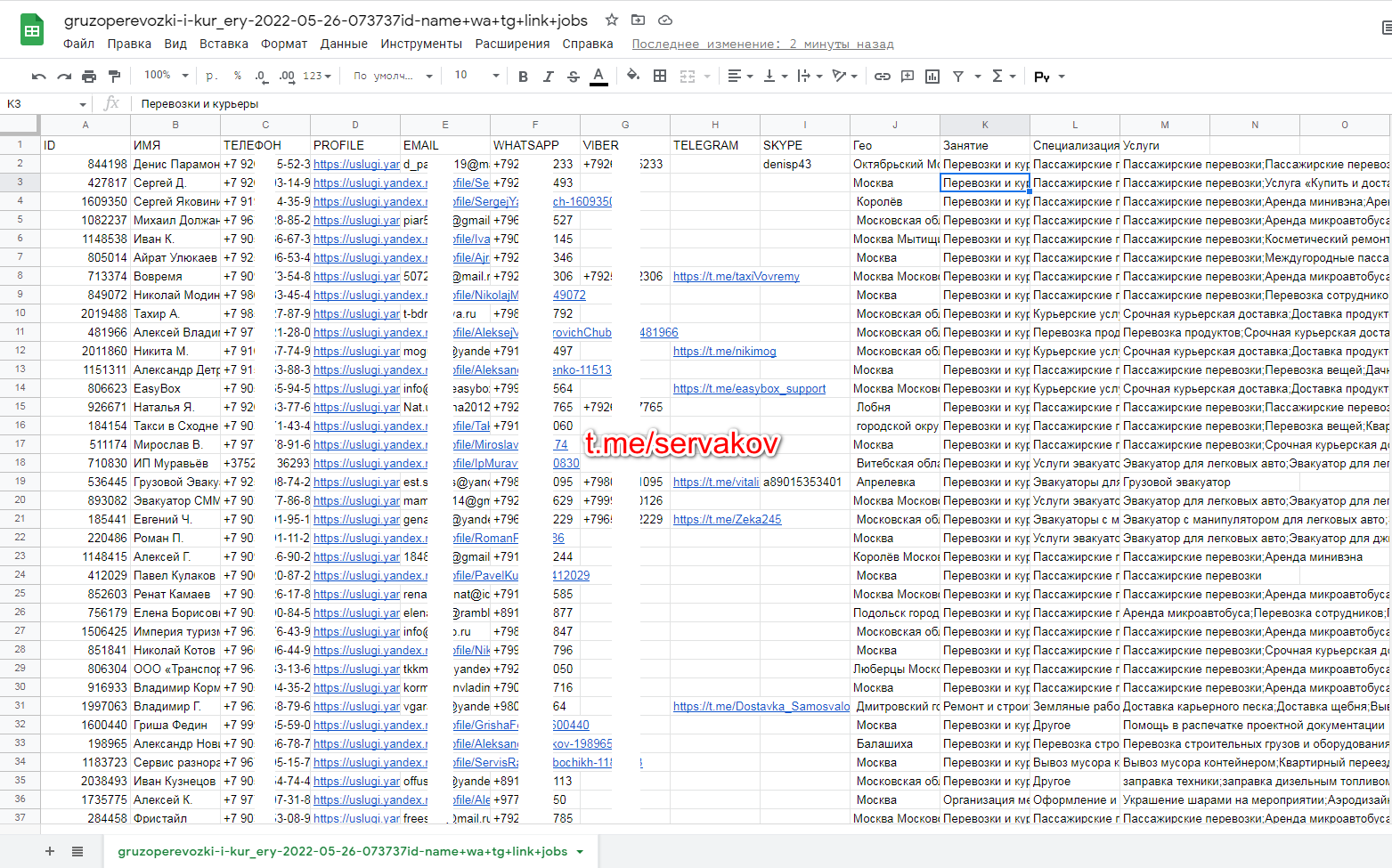Click the undo arrow icon
Viewport: 1392px width, 868px height.
click(x=38, y=77)
